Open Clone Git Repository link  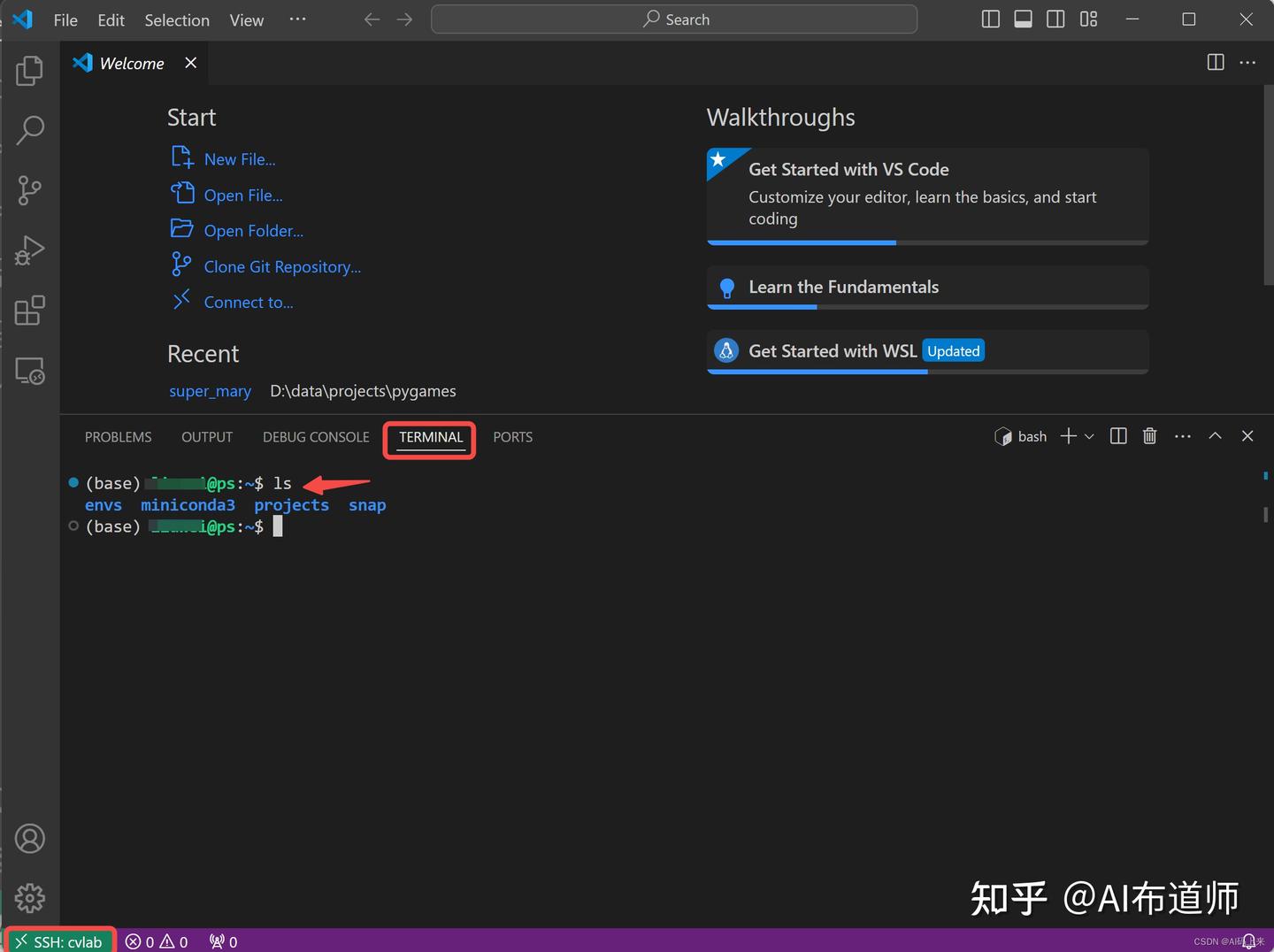pos(281,265)
